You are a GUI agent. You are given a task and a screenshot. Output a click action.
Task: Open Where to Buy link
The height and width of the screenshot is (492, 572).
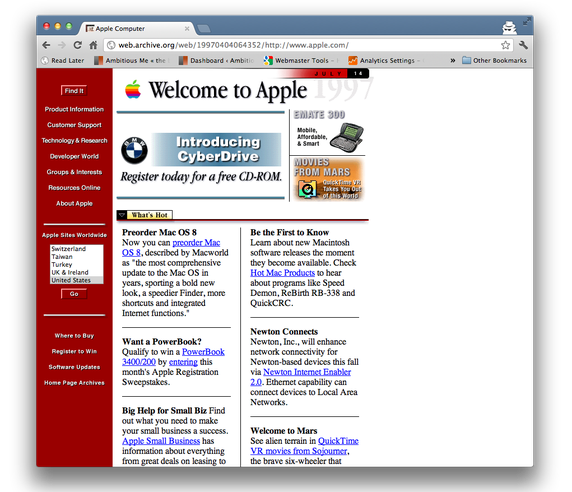[x=74, y=336]
